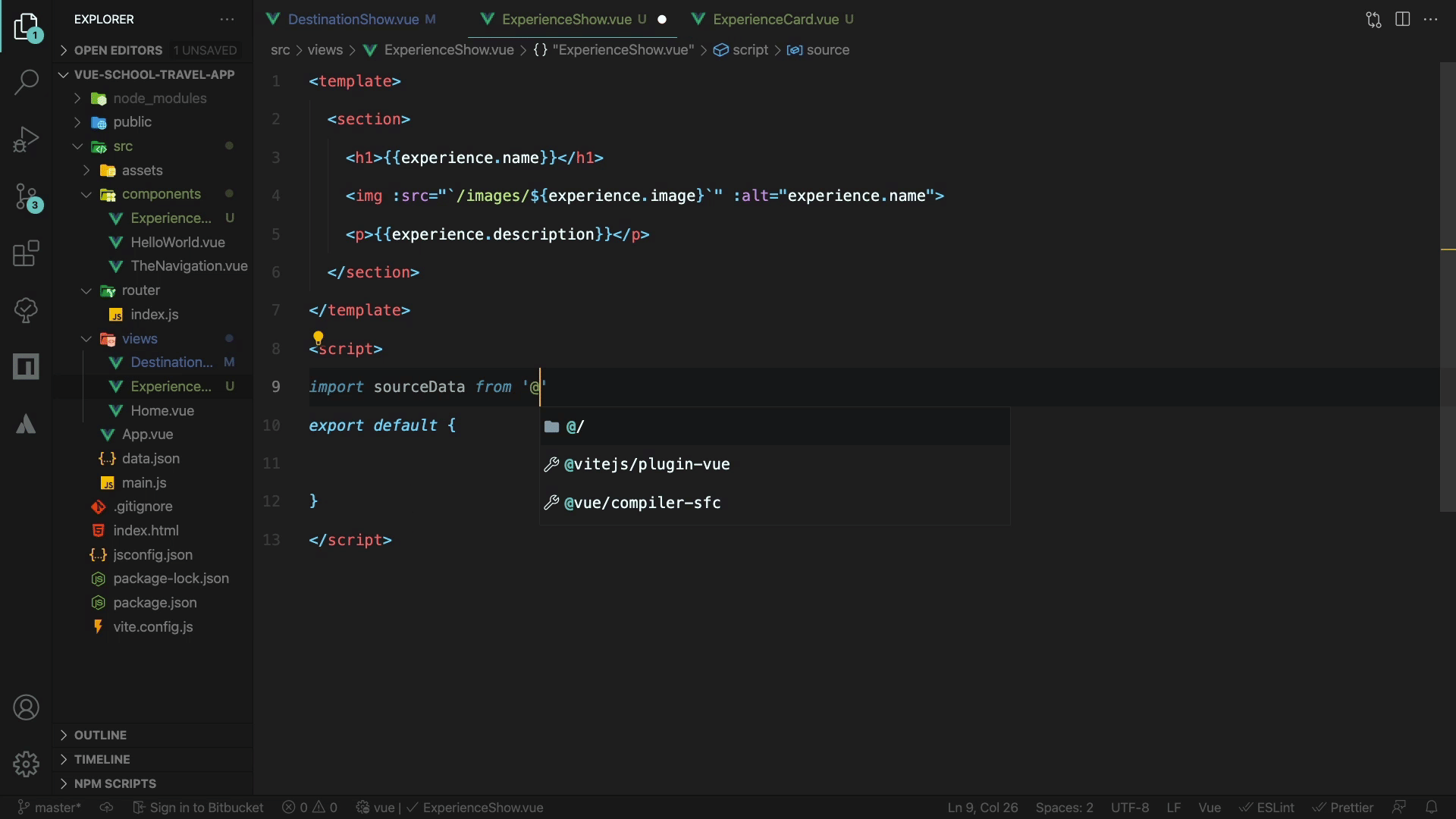Click Sign in to Bitbucket
This screenshot has height=819, width=1456.
[x=199, y=808]
